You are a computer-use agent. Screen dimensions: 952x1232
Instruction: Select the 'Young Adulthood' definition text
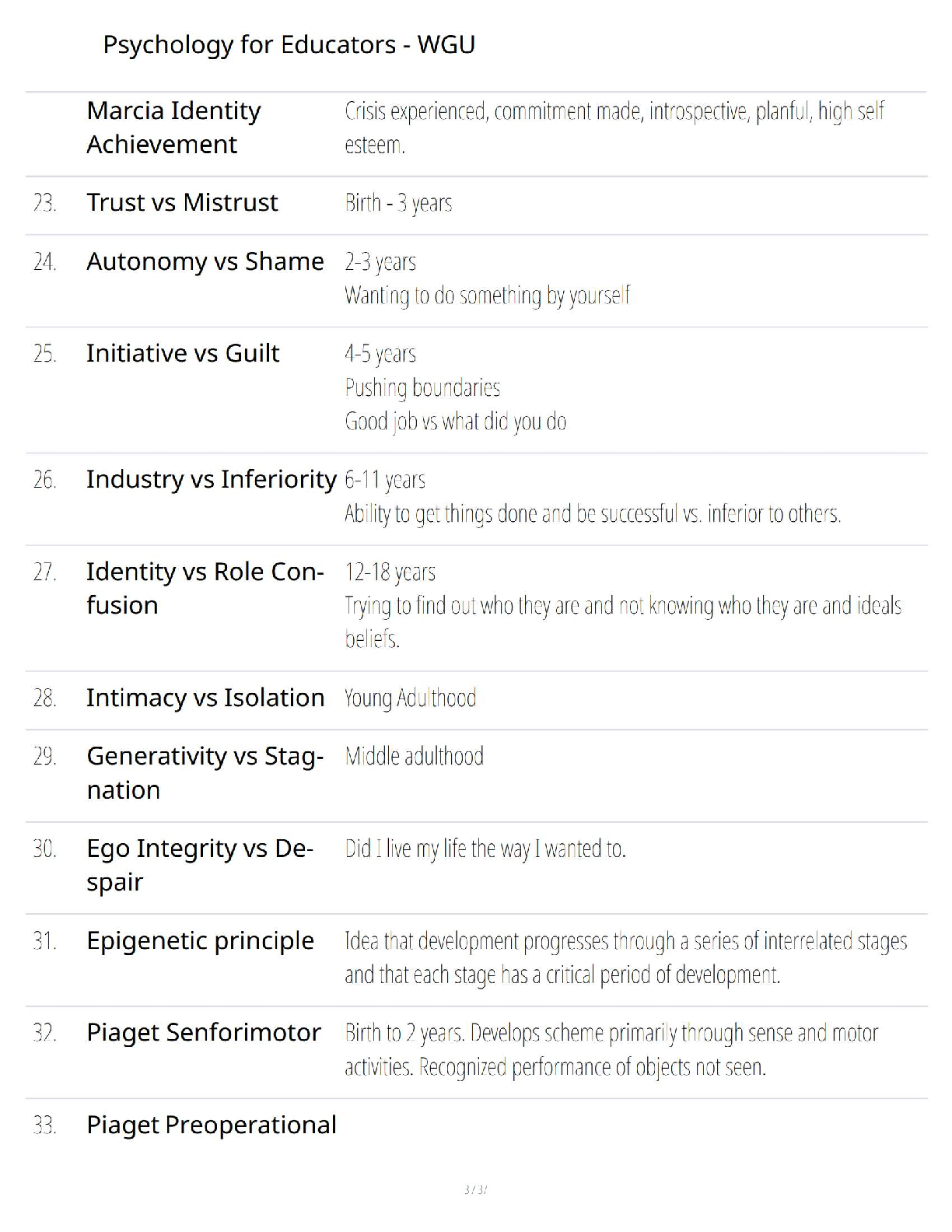[x=411, y=698]
